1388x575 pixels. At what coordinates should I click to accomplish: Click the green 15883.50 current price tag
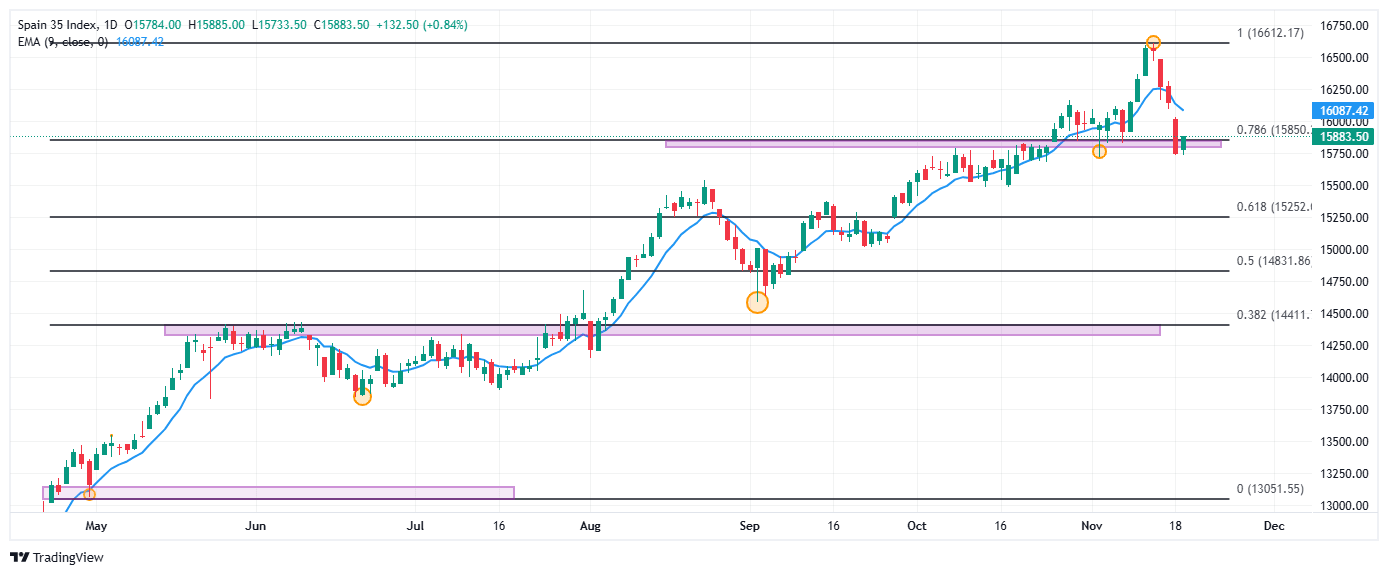coord(1342,136)
